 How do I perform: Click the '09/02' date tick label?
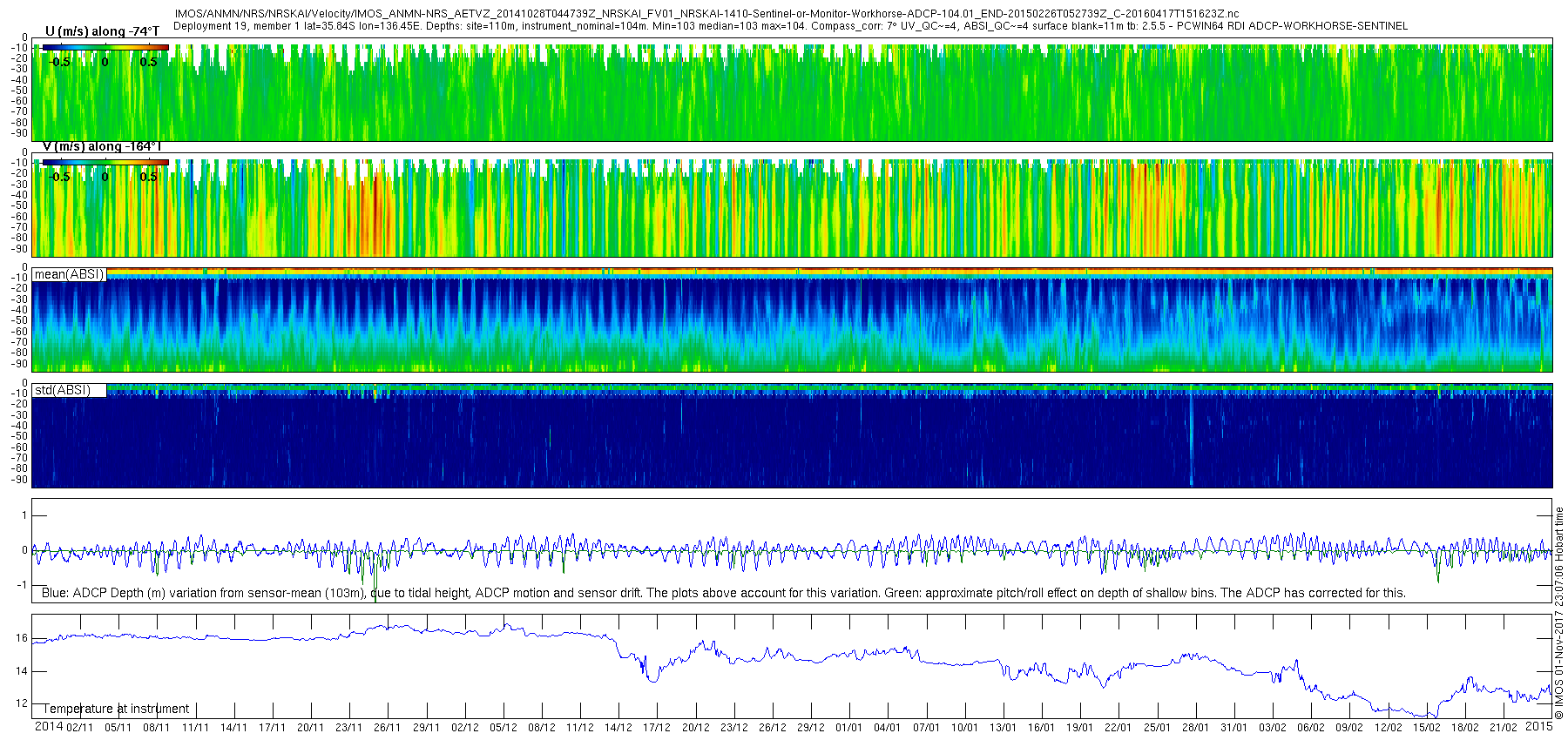1350,728
